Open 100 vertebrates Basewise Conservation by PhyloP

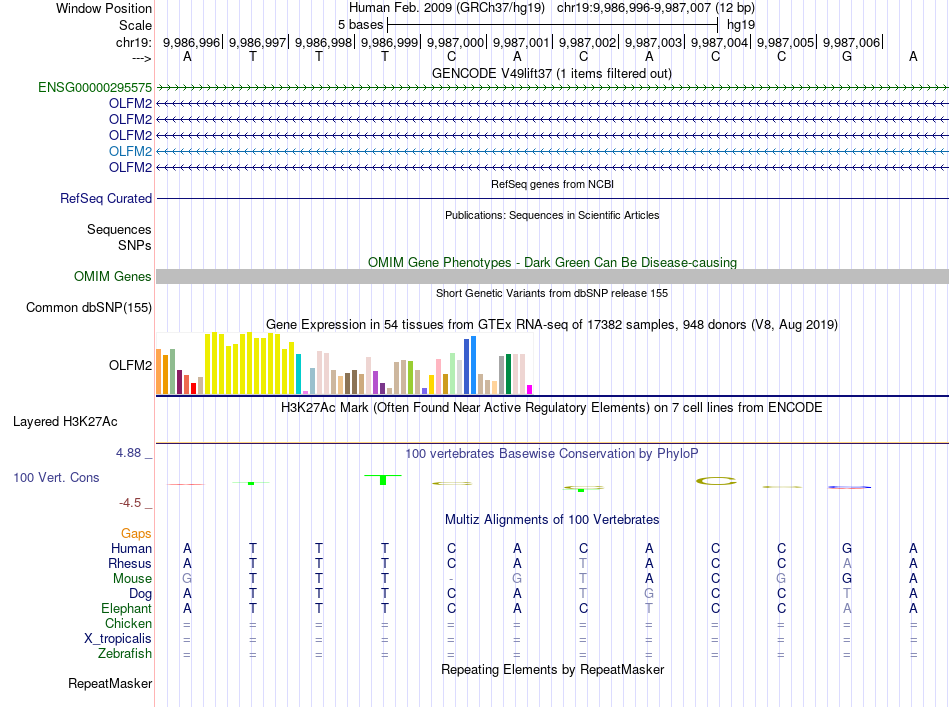[552, 454]
